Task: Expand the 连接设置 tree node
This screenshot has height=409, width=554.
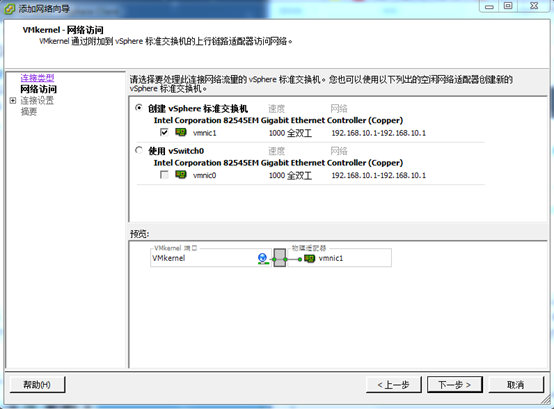Action: pyautogui.click(x=13, y=101)
